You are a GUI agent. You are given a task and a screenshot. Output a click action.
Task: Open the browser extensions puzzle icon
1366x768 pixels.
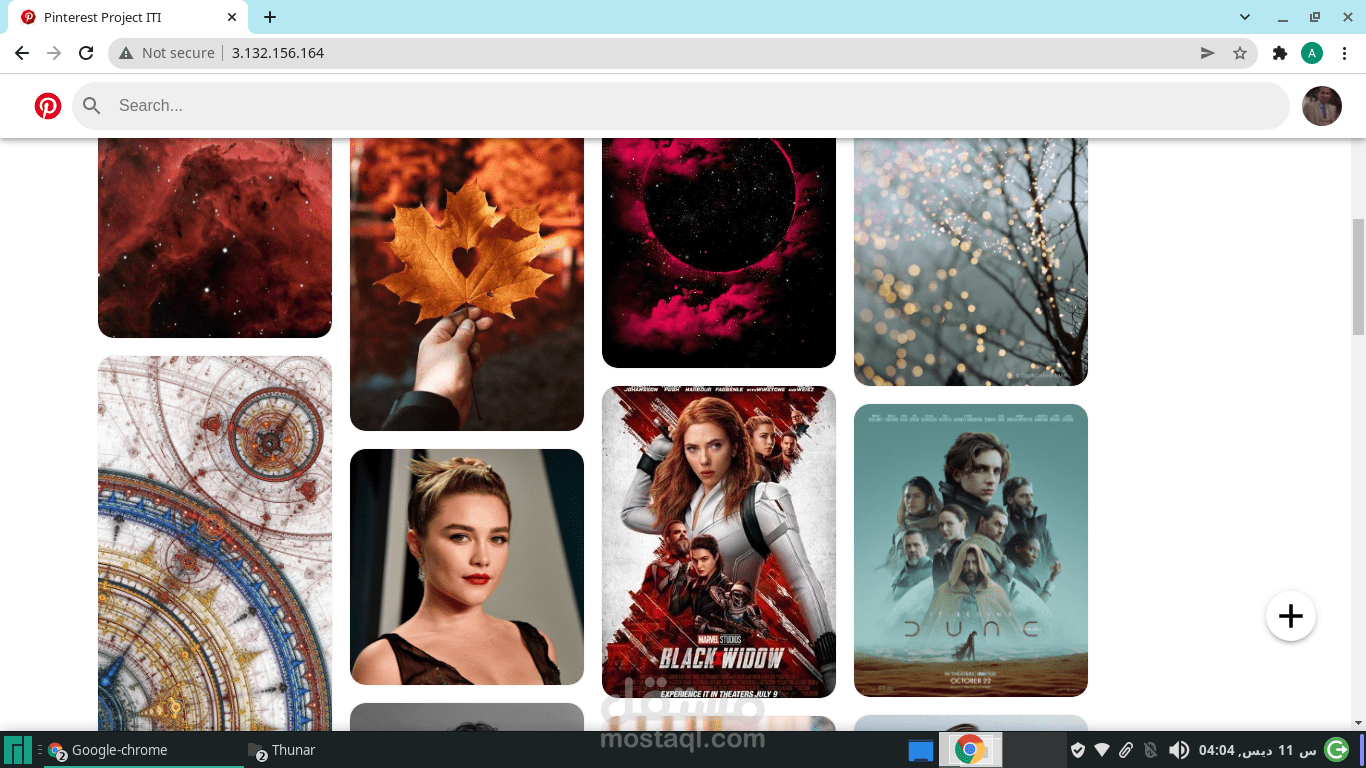[x=1279, y=52]
